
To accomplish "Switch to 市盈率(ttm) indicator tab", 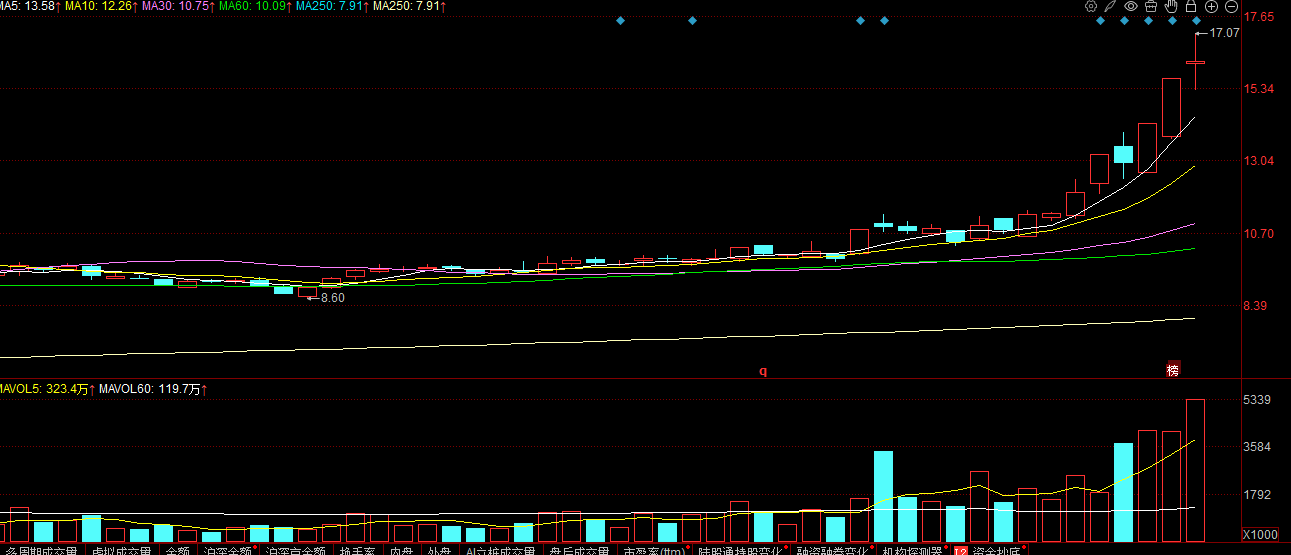I will pos(653,550).
